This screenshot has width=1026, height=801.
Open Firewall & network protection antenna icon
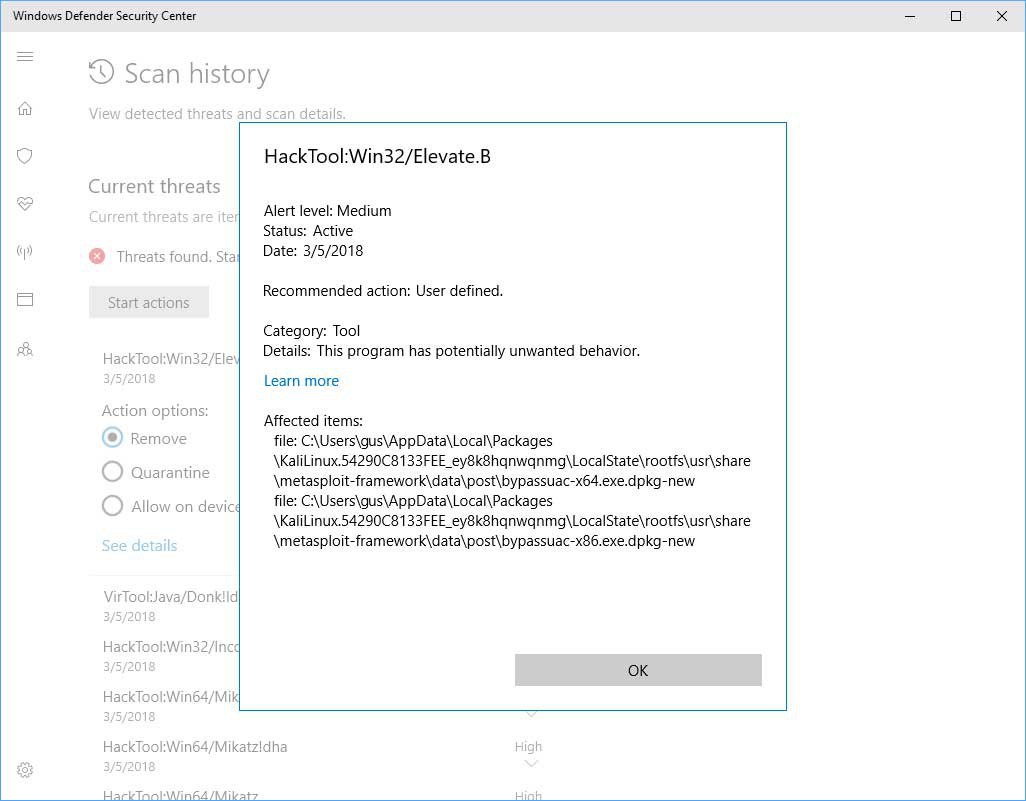coord(25,251)
